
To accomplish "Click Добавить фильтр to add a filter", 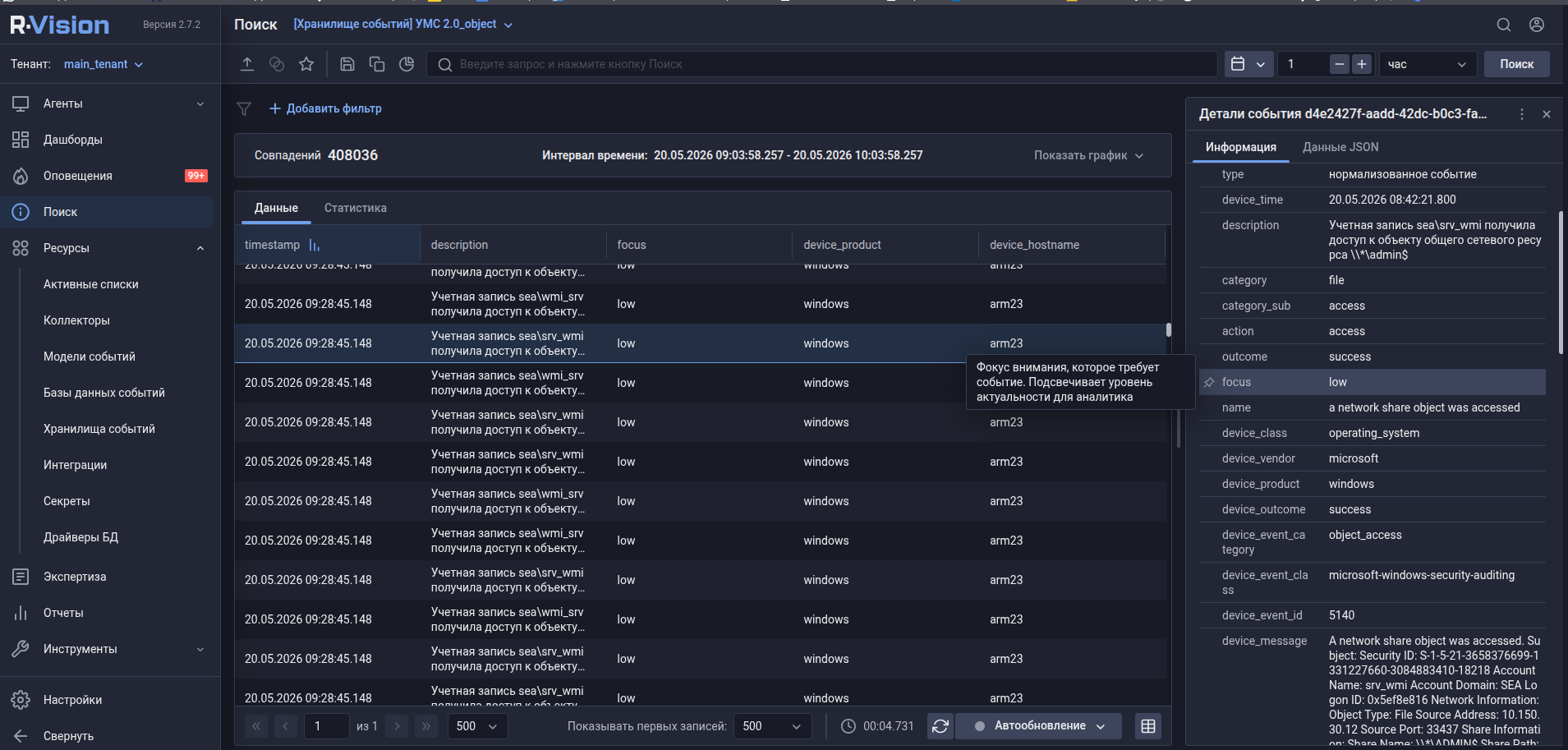I will [x=325, y=108].
